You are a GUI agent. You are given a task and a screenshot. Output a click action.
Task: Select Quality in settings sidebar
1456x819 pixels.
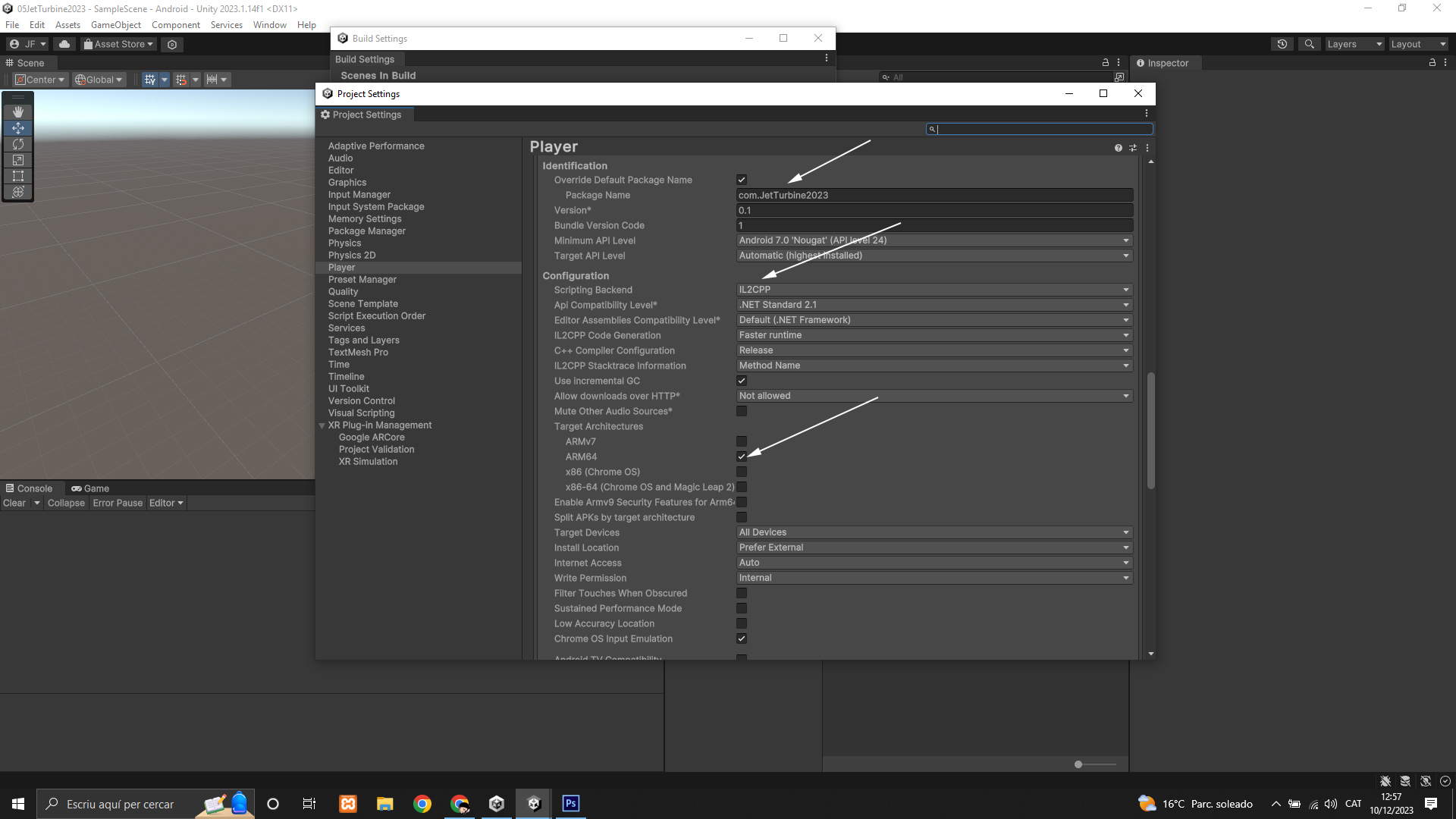(x=343, y=292)
